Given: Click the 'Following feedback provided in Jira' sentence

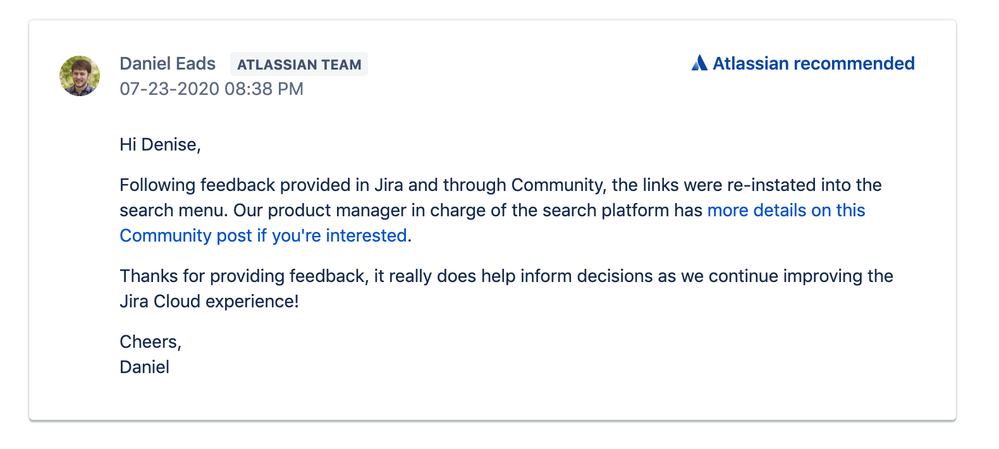Looking at the screenshot, I should pyautogui.click(x=262, y=185).
